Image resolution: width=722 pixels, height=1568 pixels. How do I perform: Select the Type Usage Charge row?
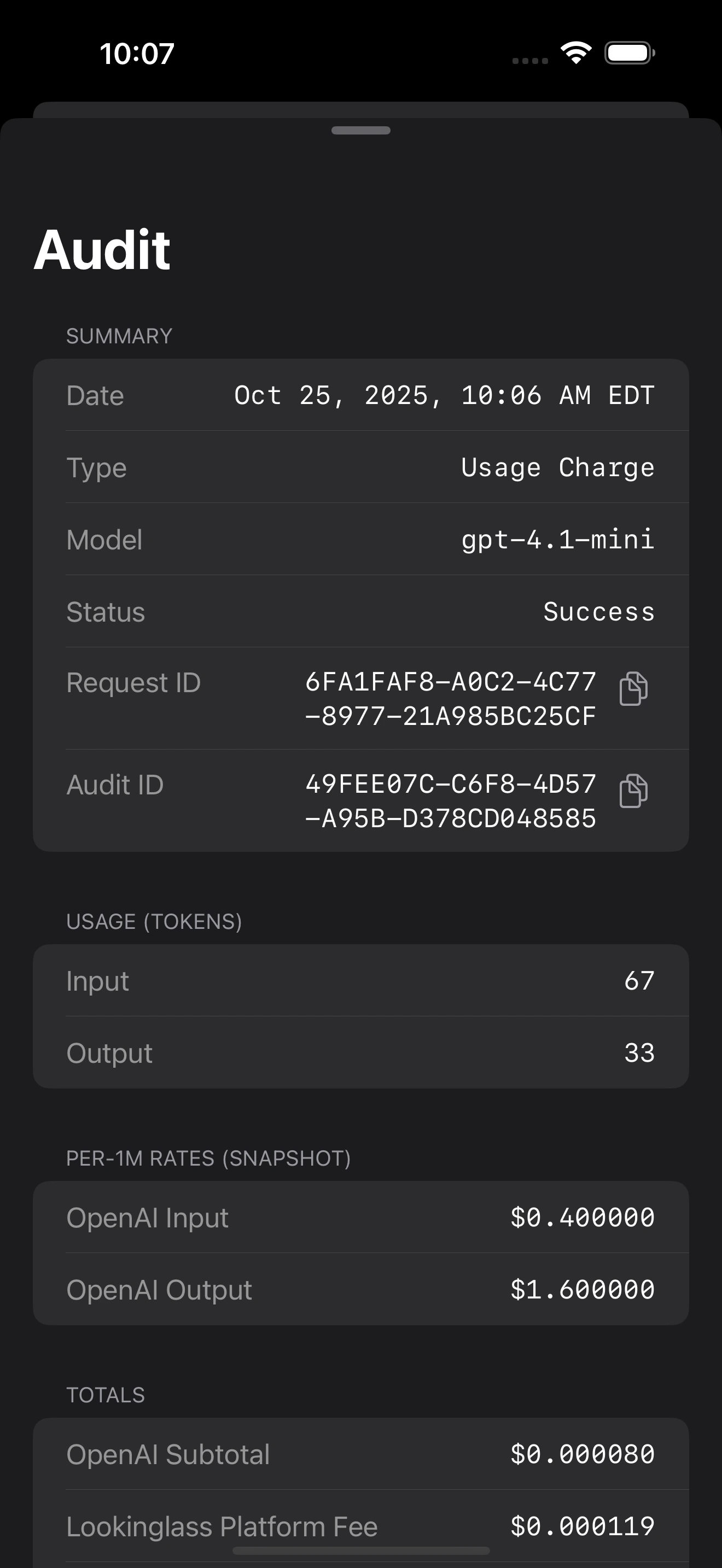pyautogui.click(x=361, y=467)
